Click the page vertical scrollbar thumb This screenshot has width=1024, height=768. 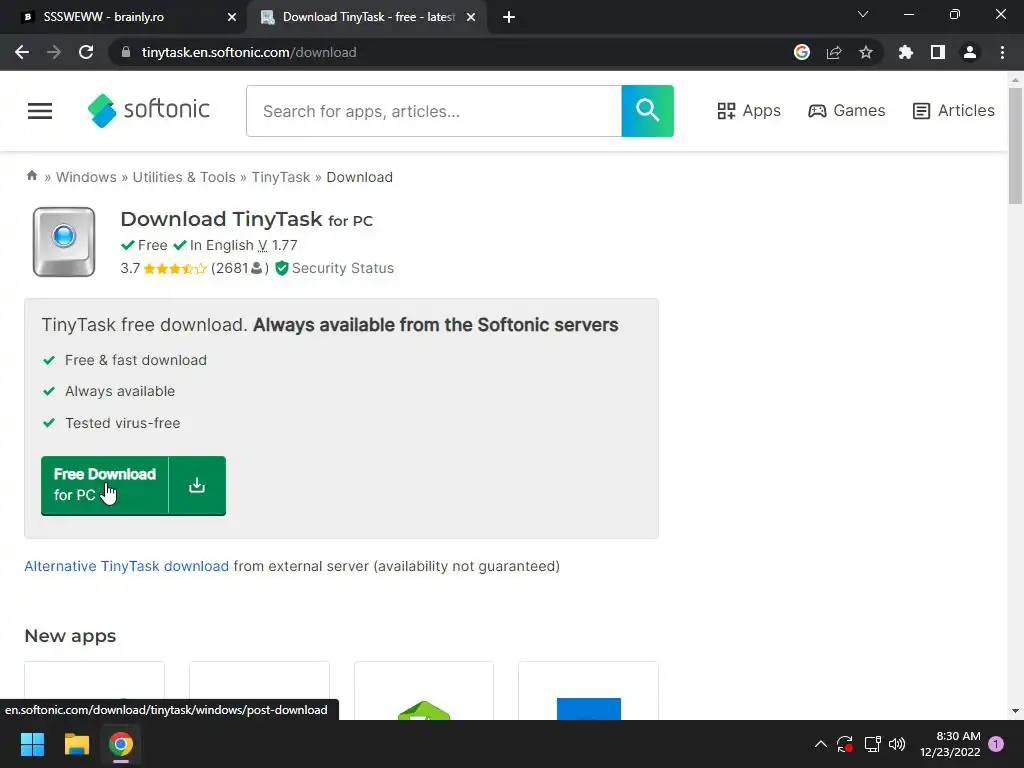(x=1015, y=146)
